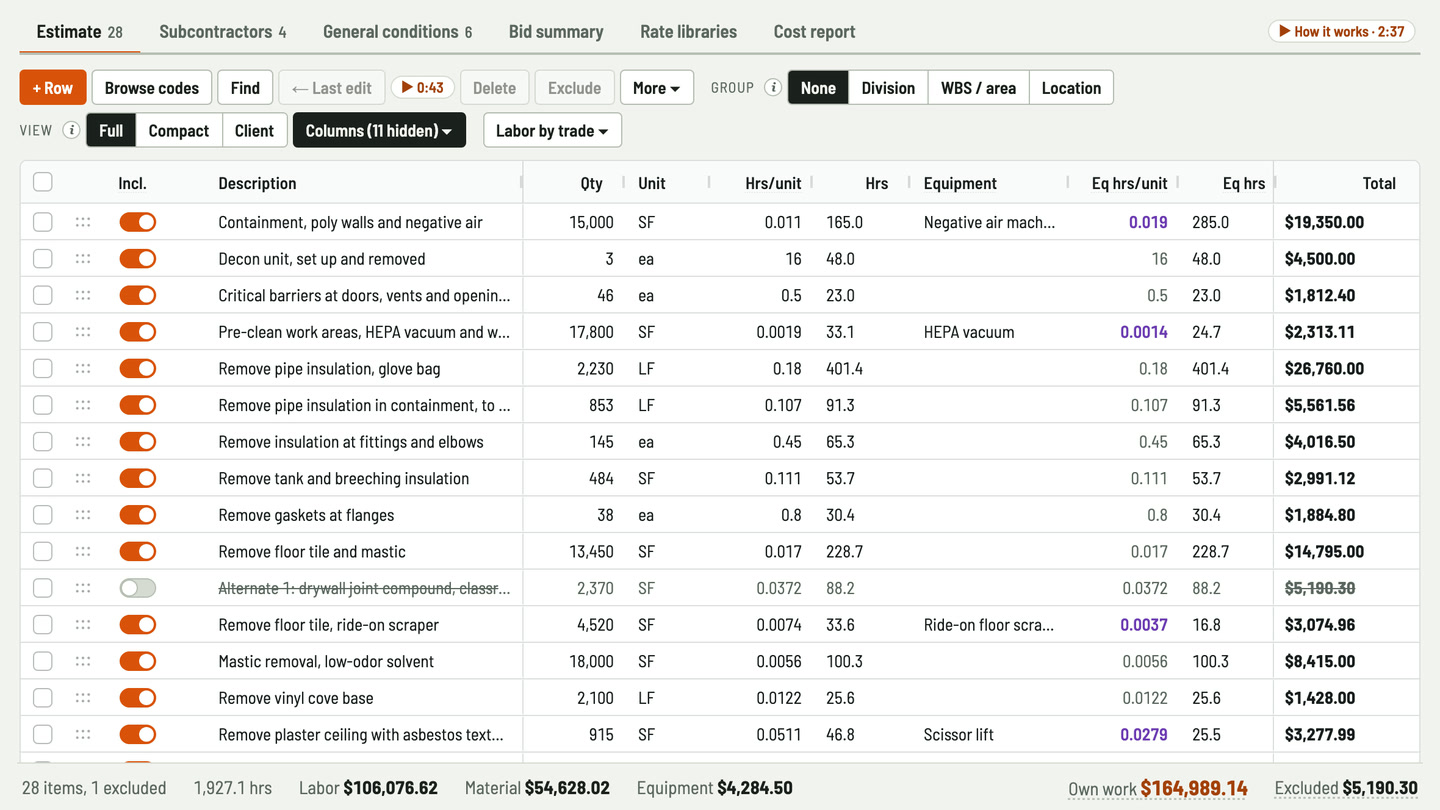
Task: Click drag handle for Containment, poly walls row
Action: coord(83,222)
